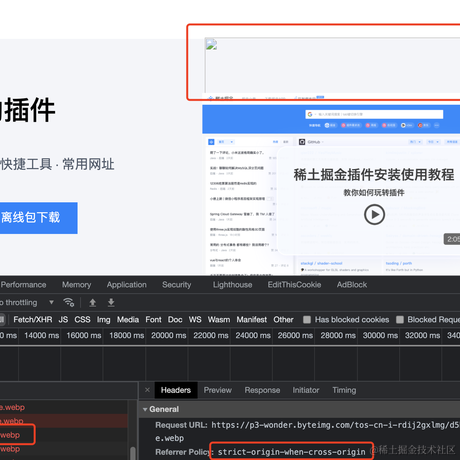
Task: Click the request list scrollbar thumb
Action: click(133, 453)
